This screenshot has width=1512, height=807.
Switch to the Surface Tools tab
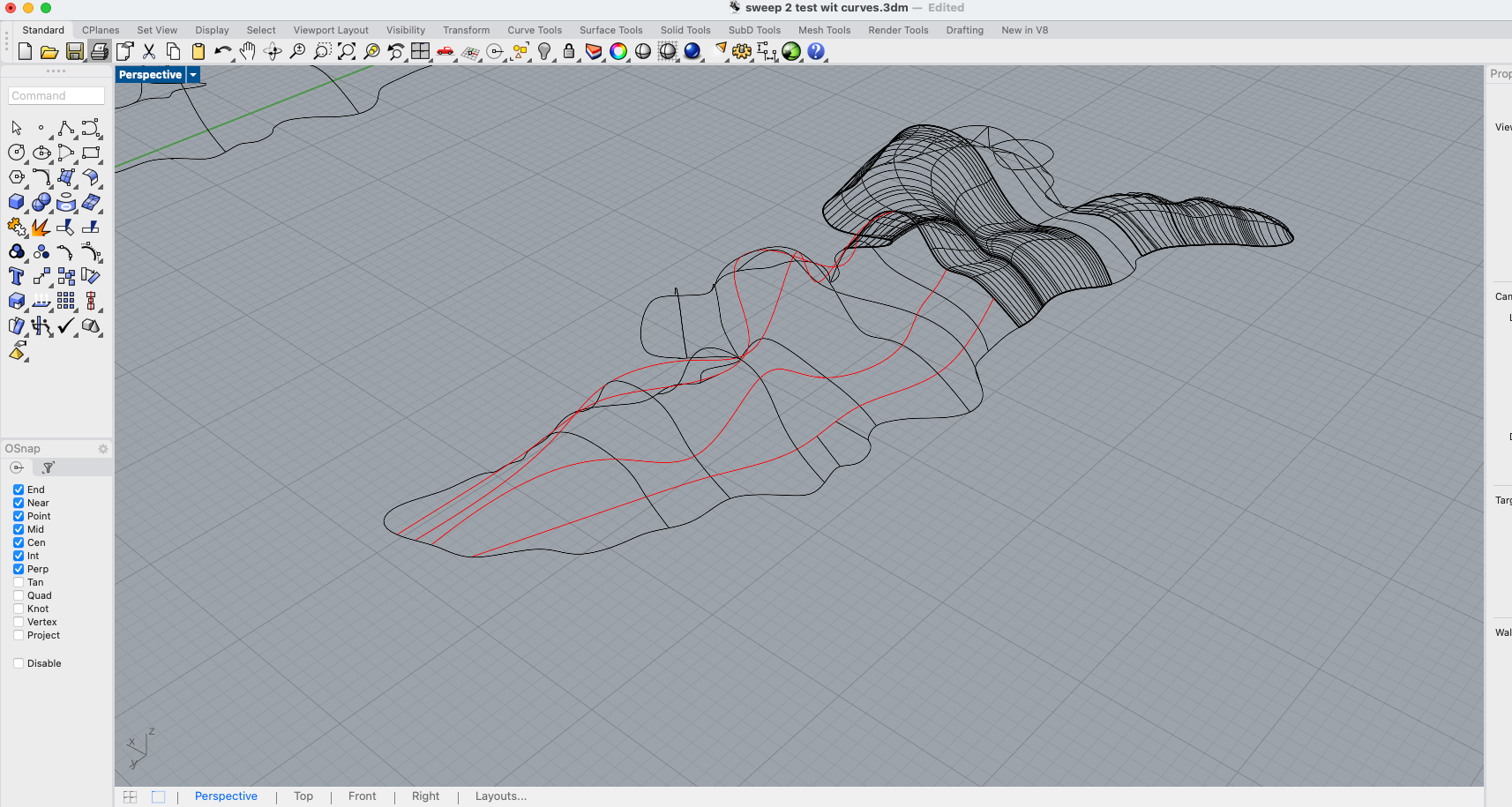611,30
